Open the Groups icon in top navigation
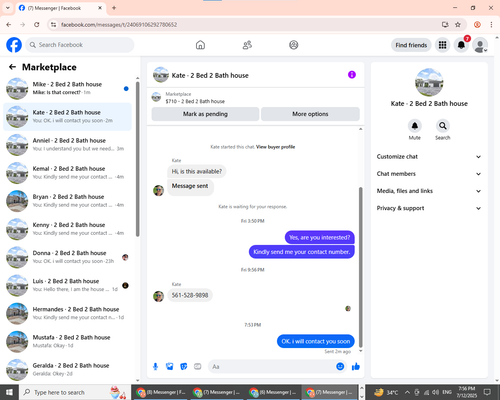The height and width of the screenshot is (400, 500). (x=294, y=45)
